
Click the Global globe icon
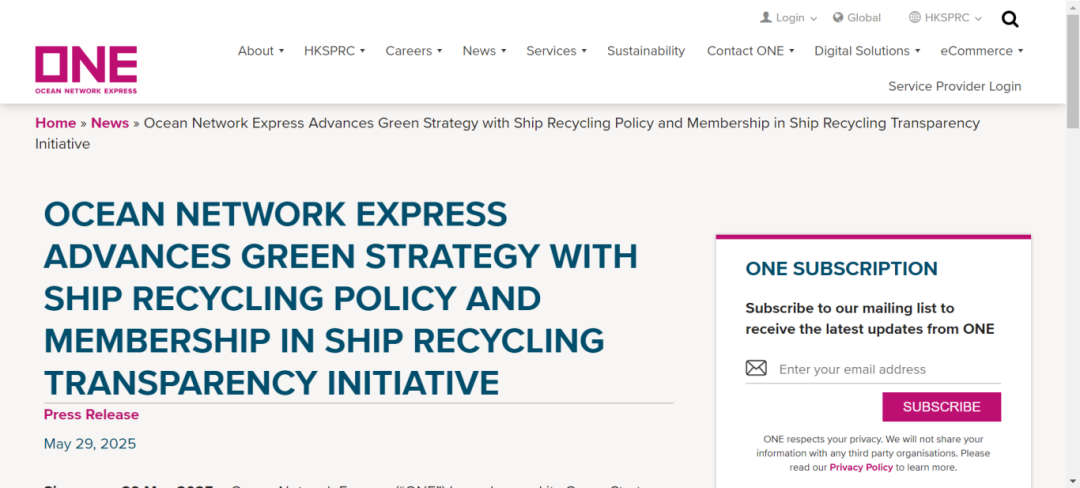(x=837, y=18)
